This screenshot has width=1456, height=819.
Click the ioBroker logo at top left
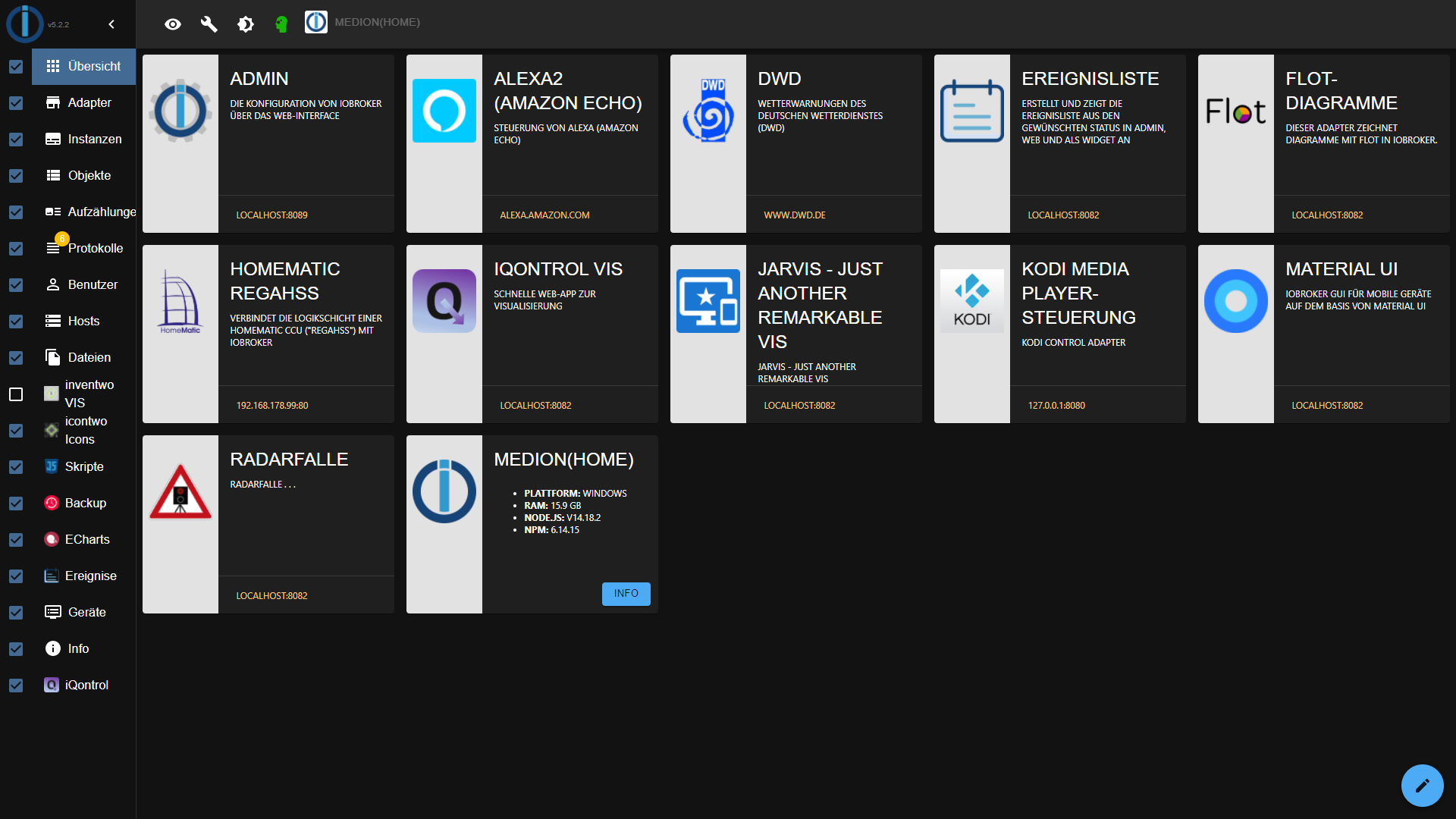(x=24, y=24)
